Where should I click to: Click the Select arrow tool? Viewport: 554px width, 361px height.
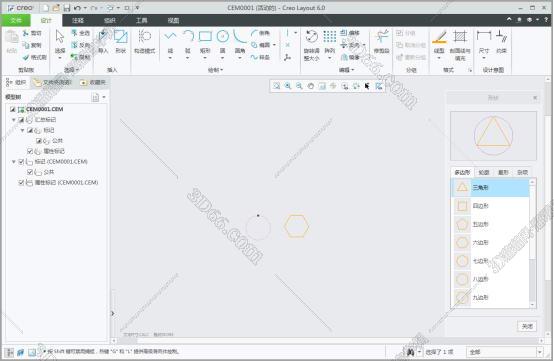pos(60,37)
